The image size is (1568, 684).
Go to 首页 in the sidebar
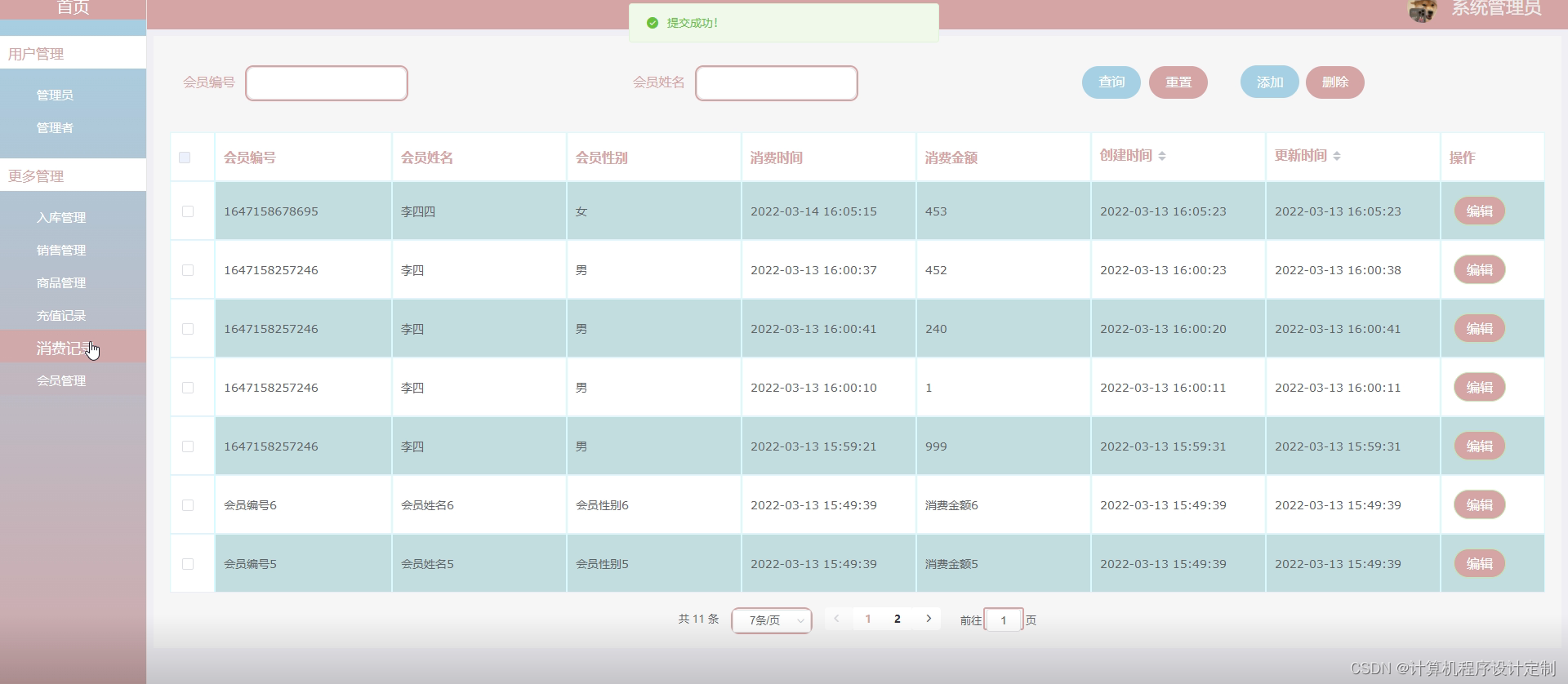coord(73,7)
